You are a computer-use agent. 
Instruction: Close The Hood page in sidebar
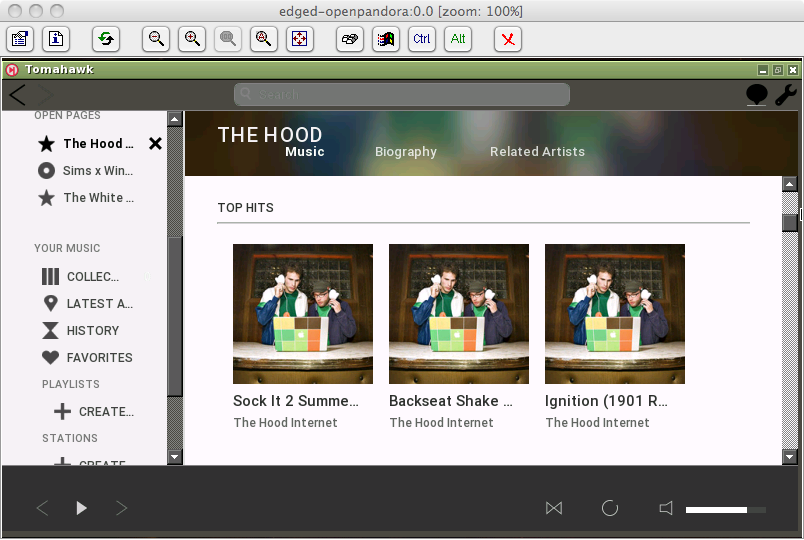pos(155,144)
